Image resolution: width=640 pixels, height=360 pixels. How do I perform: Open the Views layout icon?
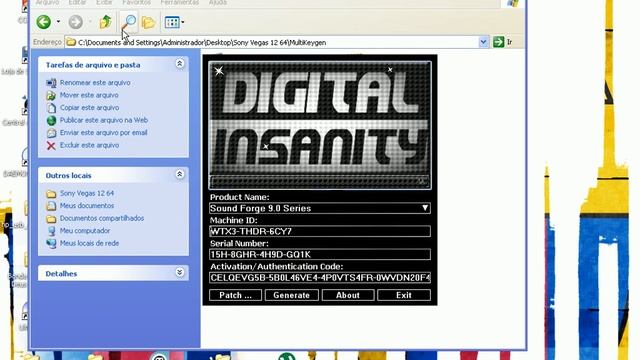172,22
